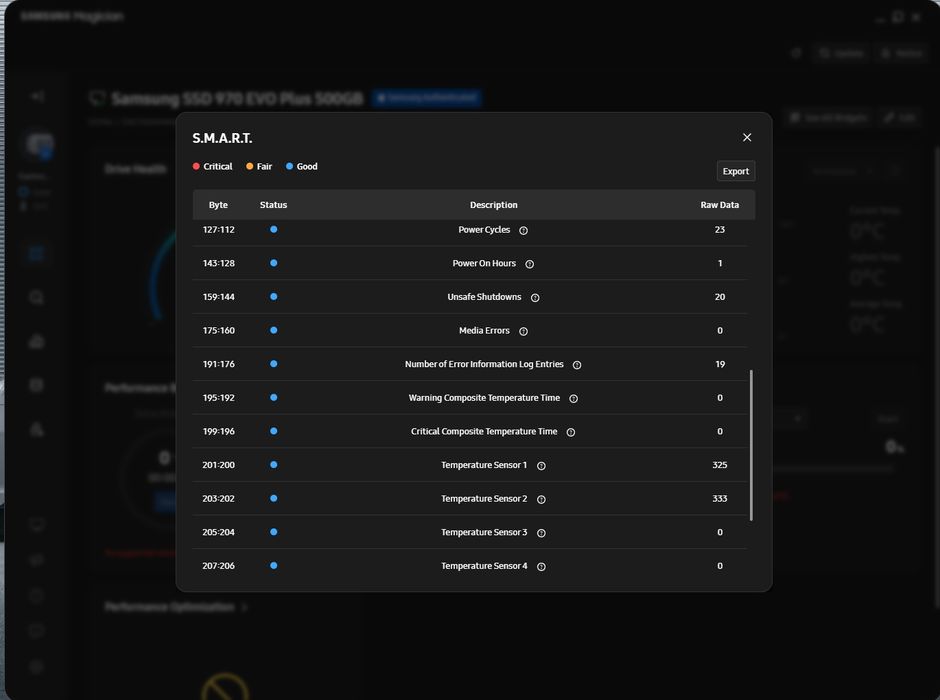Select Temperature Sensor 2 label
The width and height of the screenshot is (940, 700).
coord(484,498)
